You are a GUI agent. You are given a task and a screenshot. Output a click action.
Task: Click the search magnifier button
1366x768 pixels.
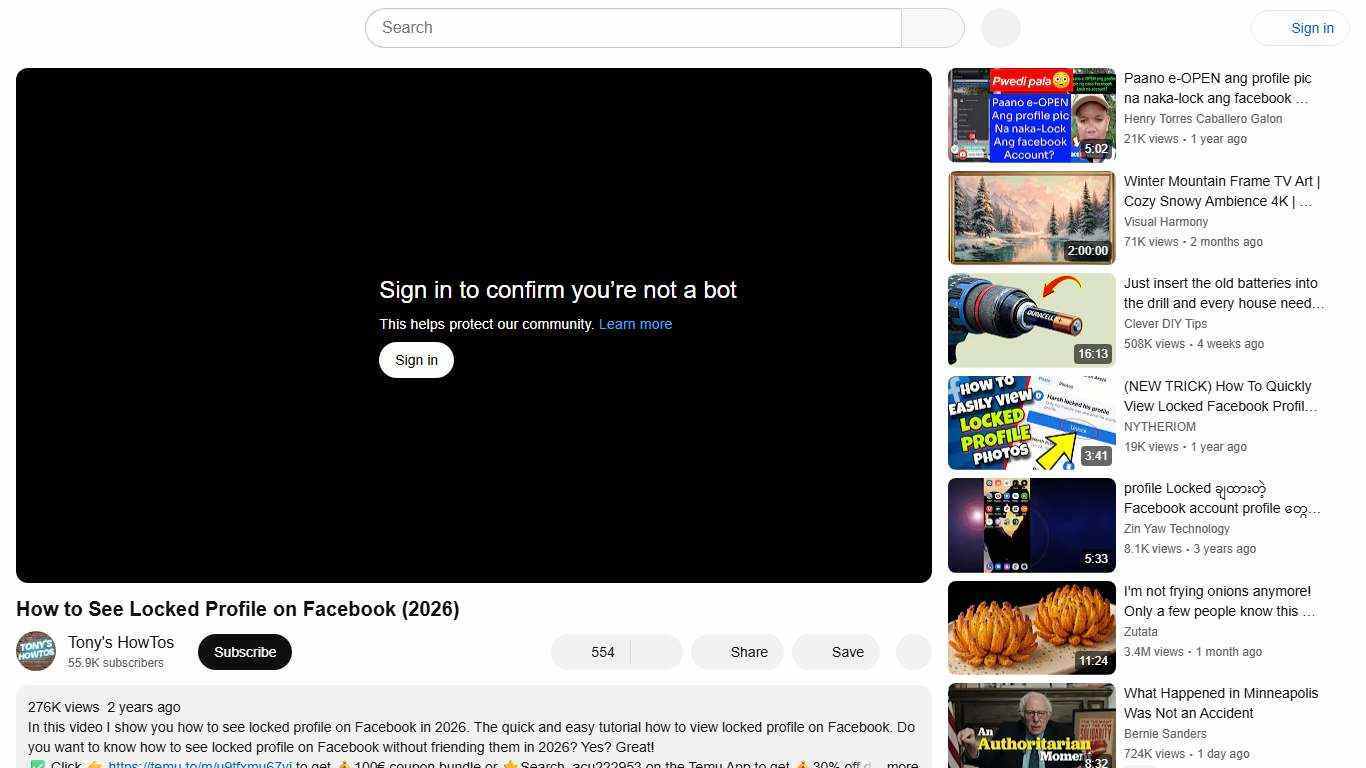click(931, 27)
